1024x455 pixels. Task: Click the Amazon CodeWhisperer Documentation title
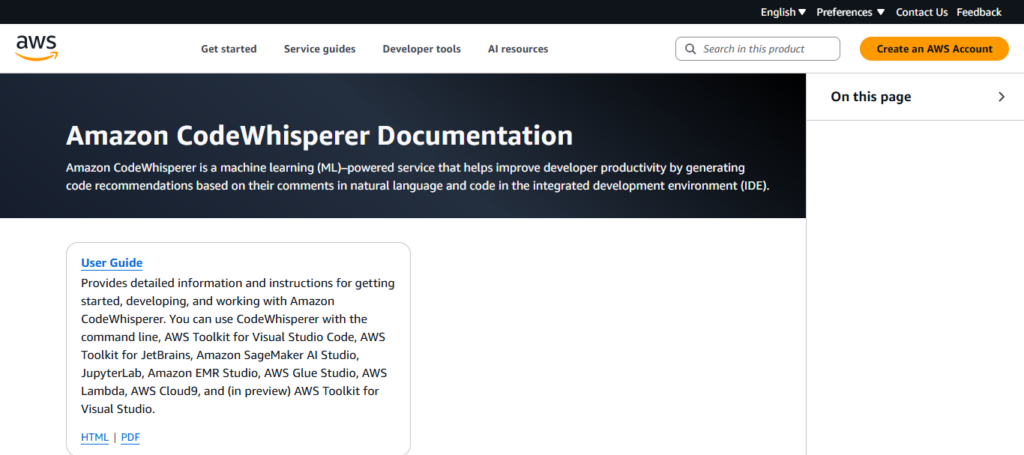(319, 136)
